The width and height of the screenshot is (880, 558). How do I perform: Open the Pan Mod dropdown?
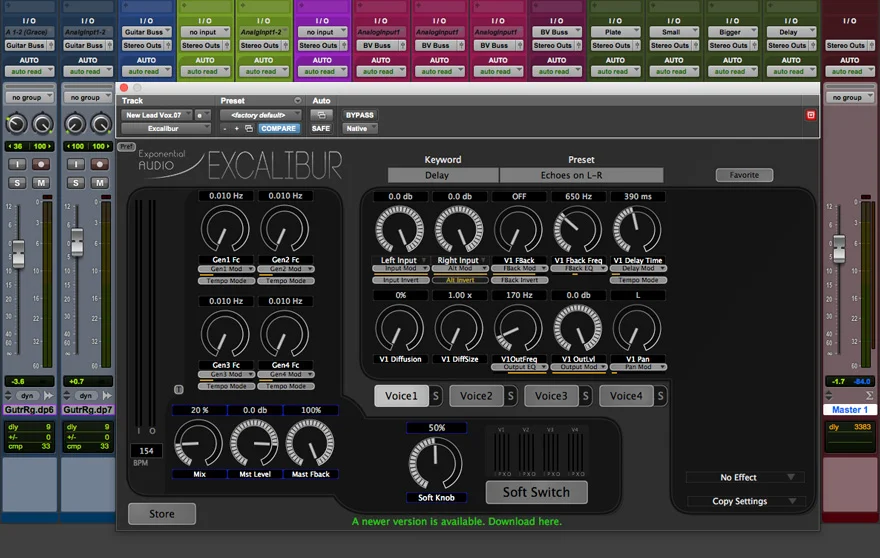pyautogui.click(x=638, y=367)
